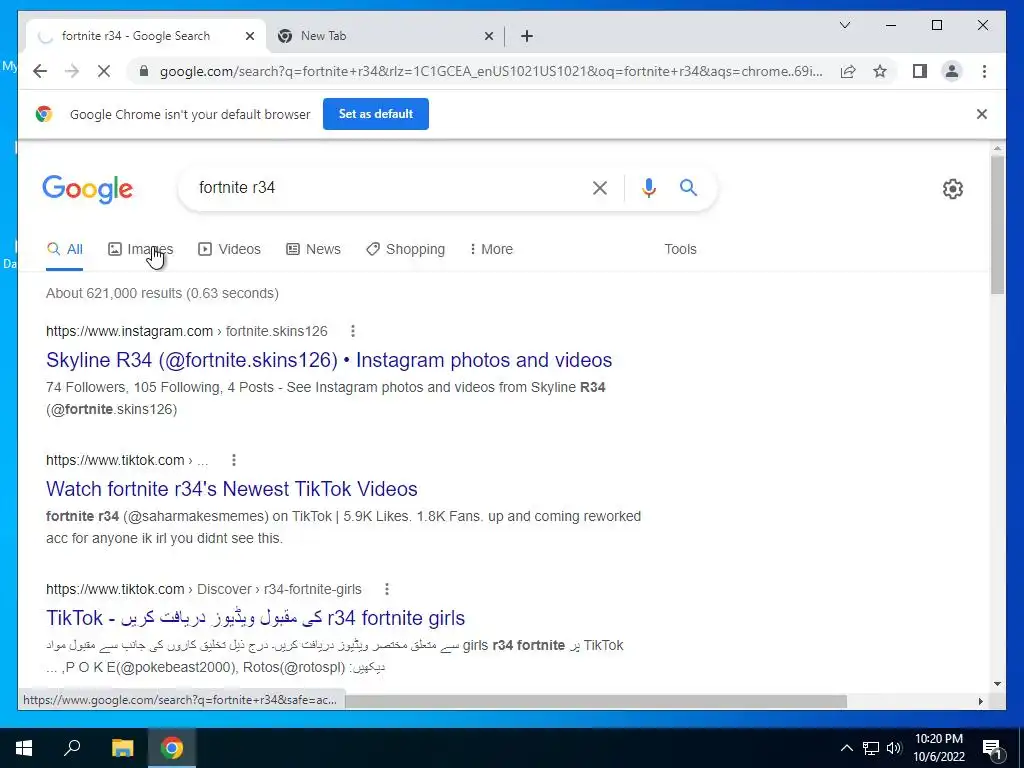Open options for the Instagram result
Viewport: 1024px width, 768px height.
pyautogui.click(x=353, y=331)
